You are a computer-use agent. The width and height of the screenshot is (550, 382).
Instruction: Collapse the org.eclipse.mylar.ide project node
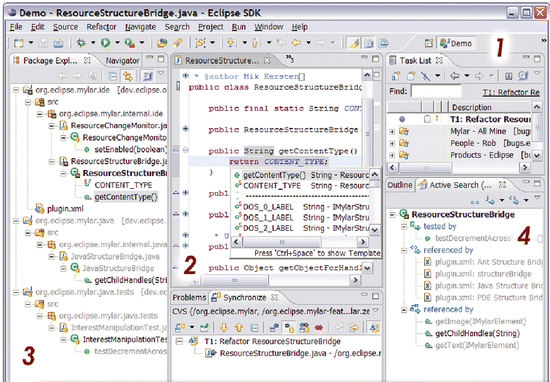point(16,90)
